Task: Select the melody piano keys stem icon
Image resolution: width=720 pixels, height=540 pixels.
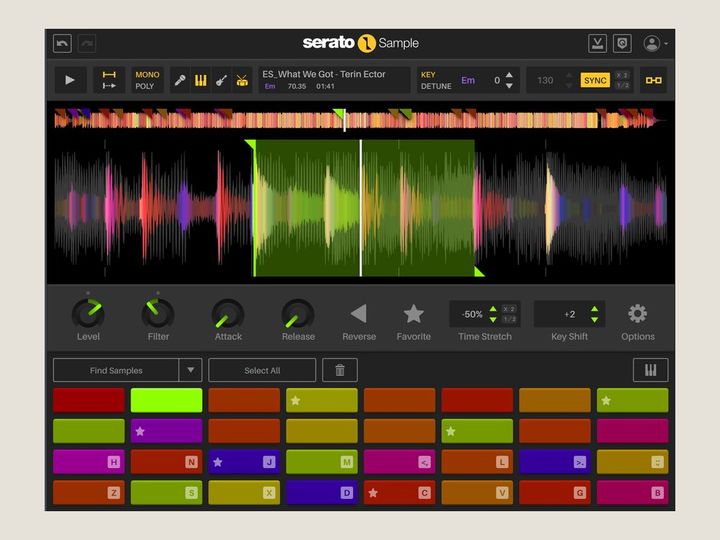Action: 201,80
